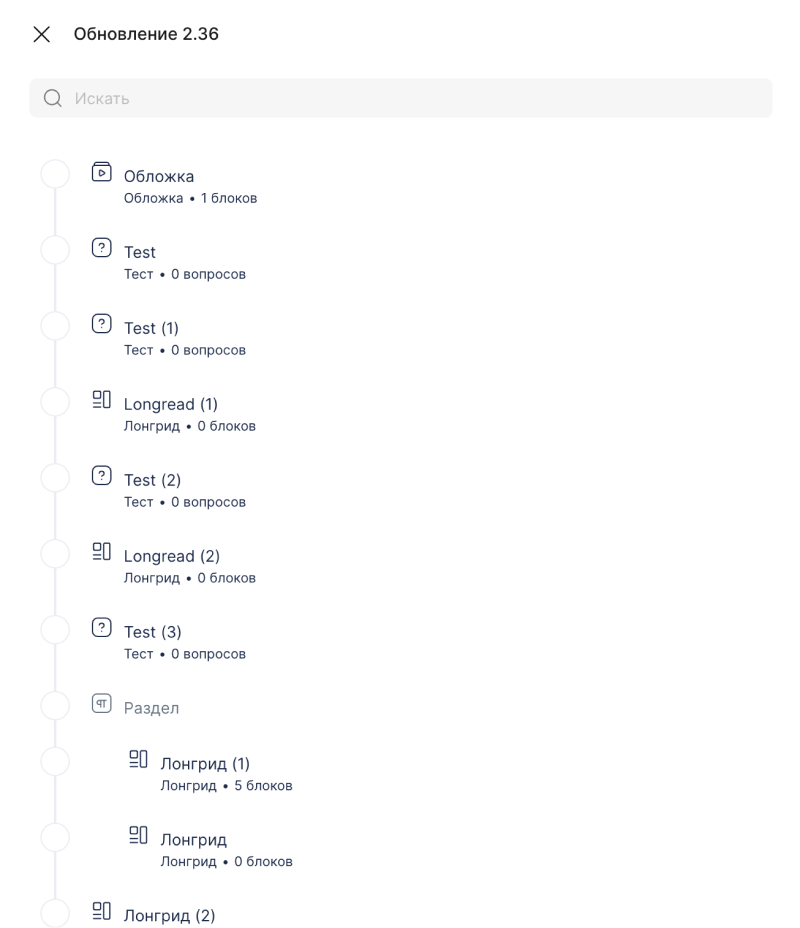Viewport: 800px width, 928px height.
Task: Select the Test (2) item
Action: click(152, 480)
